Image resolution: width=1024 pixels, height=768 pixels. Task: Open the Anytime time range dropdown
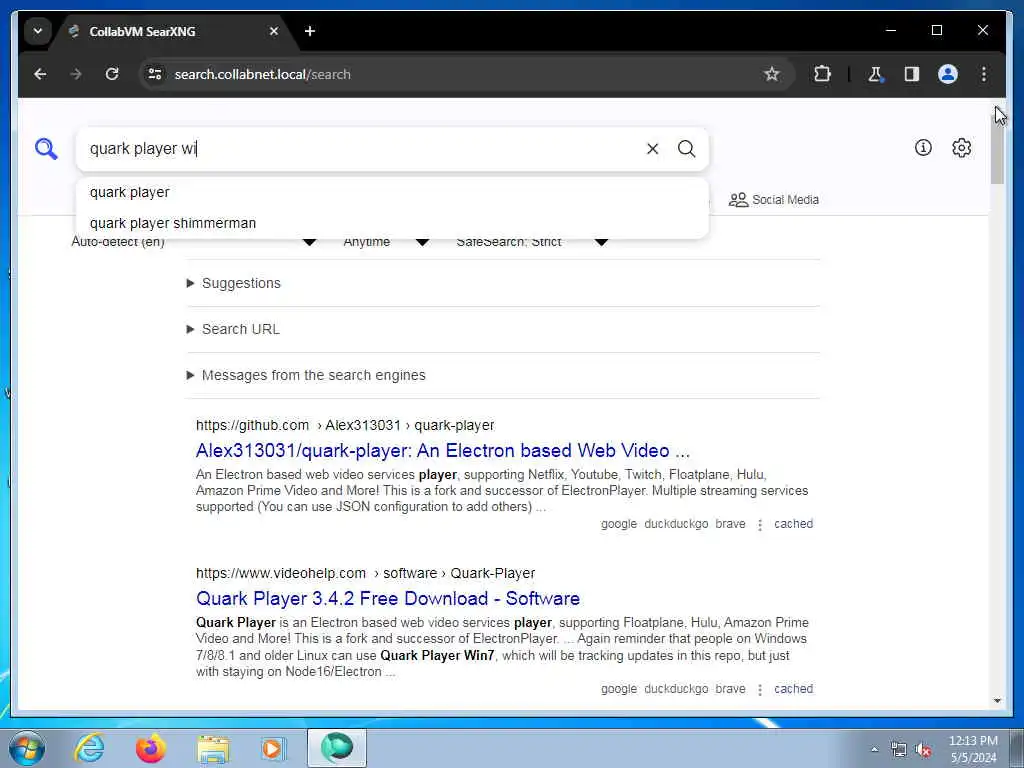pyautogui.click(x=386, y=242)
